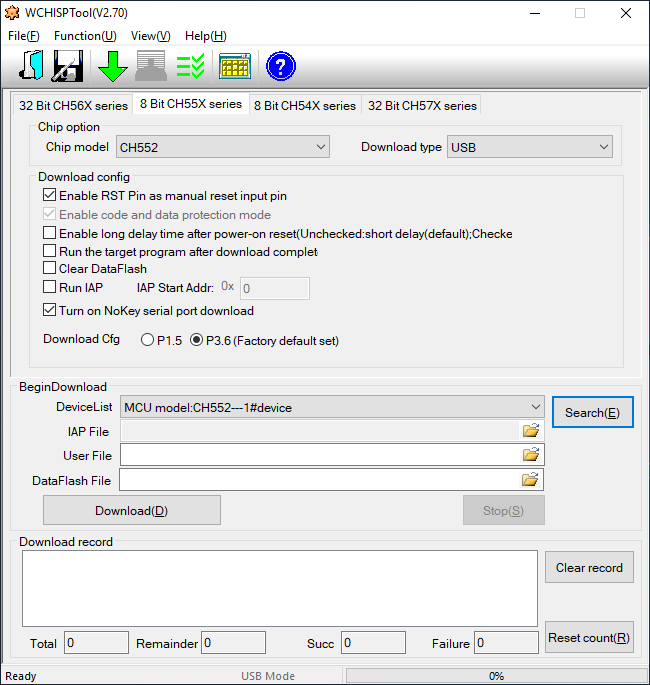Click the save config floppy icon
The height and width of the screenshot is (685, 650).
pos(68,66)
